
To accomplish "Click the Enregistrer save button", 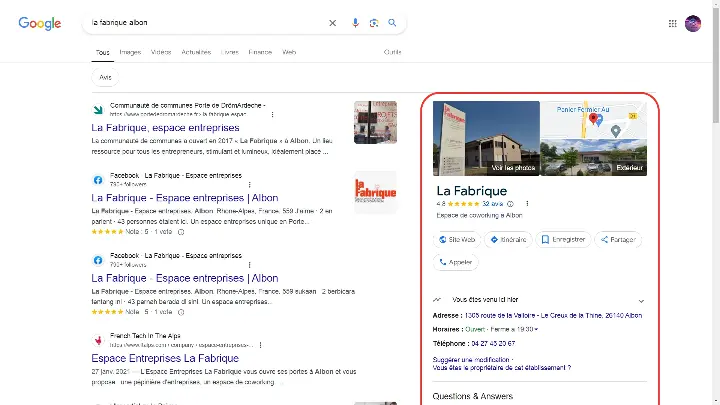I will 563,240.
